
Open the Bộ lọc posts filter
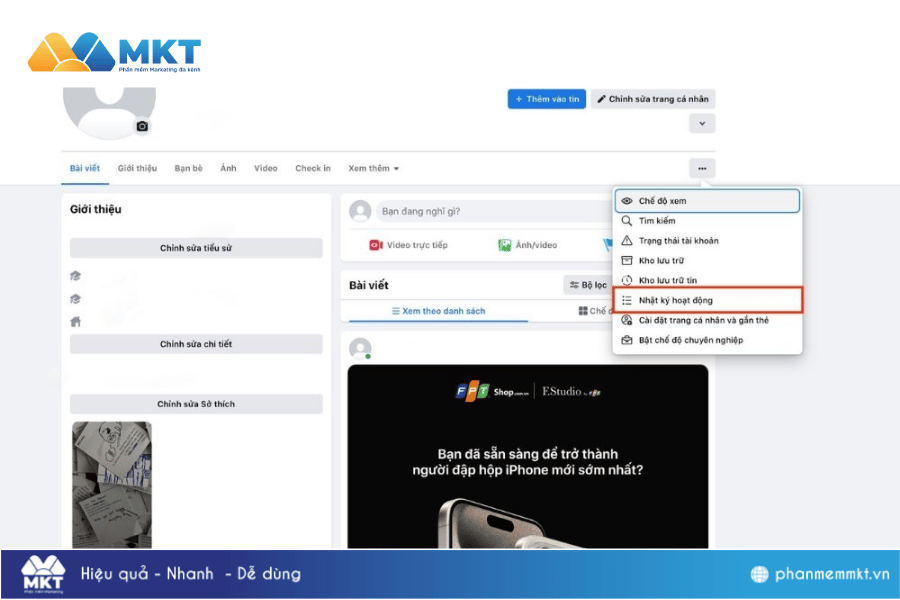587,285
